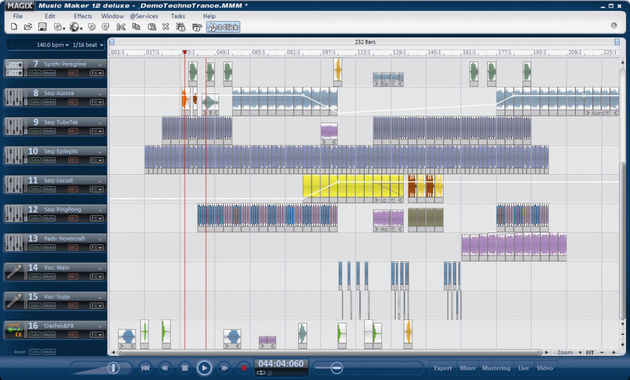Image resolution: width=630 pixels, height=380 pixels.
Task: Open the Edit menu
Action: click(50, 16)
